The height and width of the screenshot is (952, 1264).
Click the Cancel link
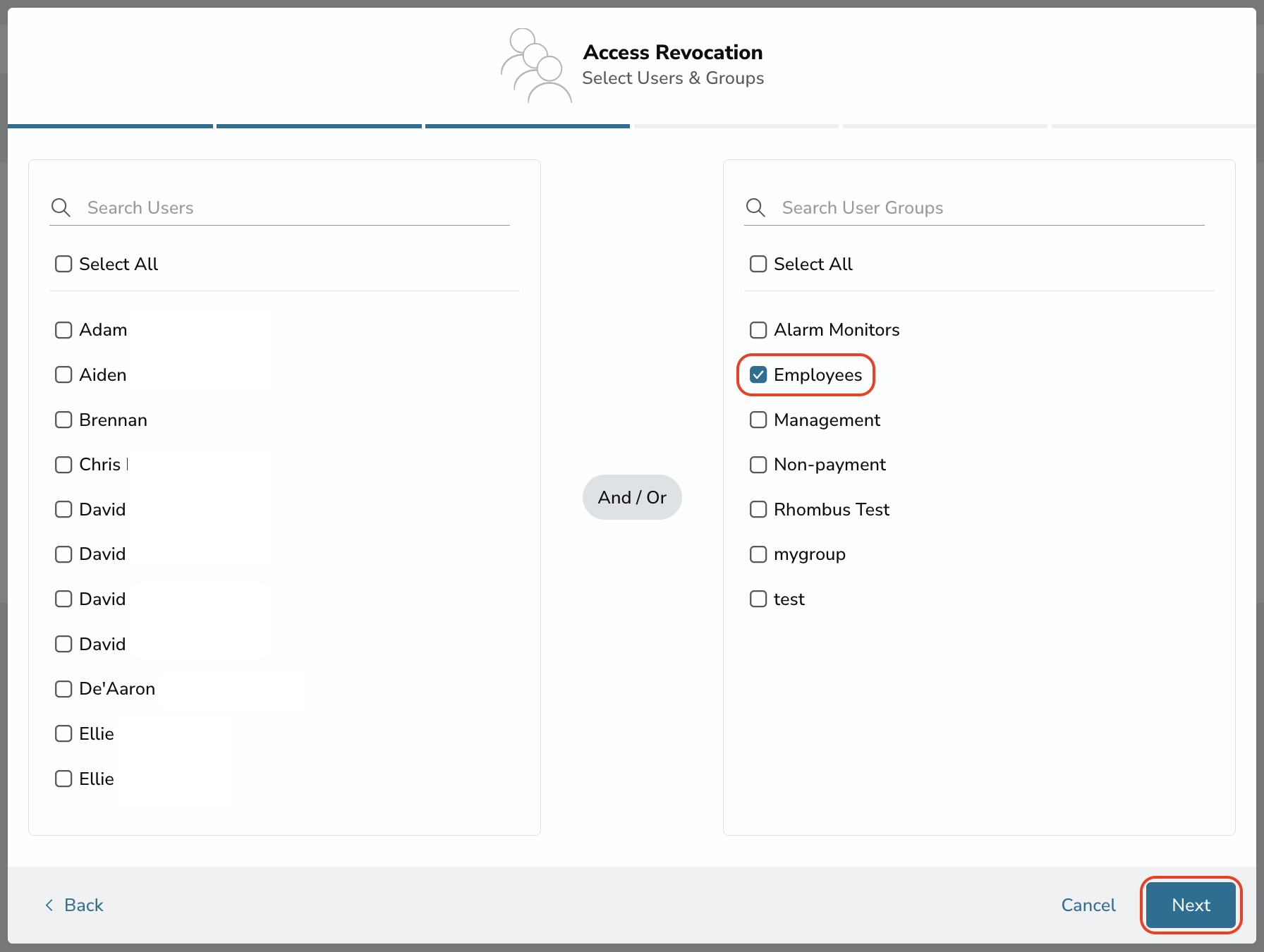[1088, 905]
